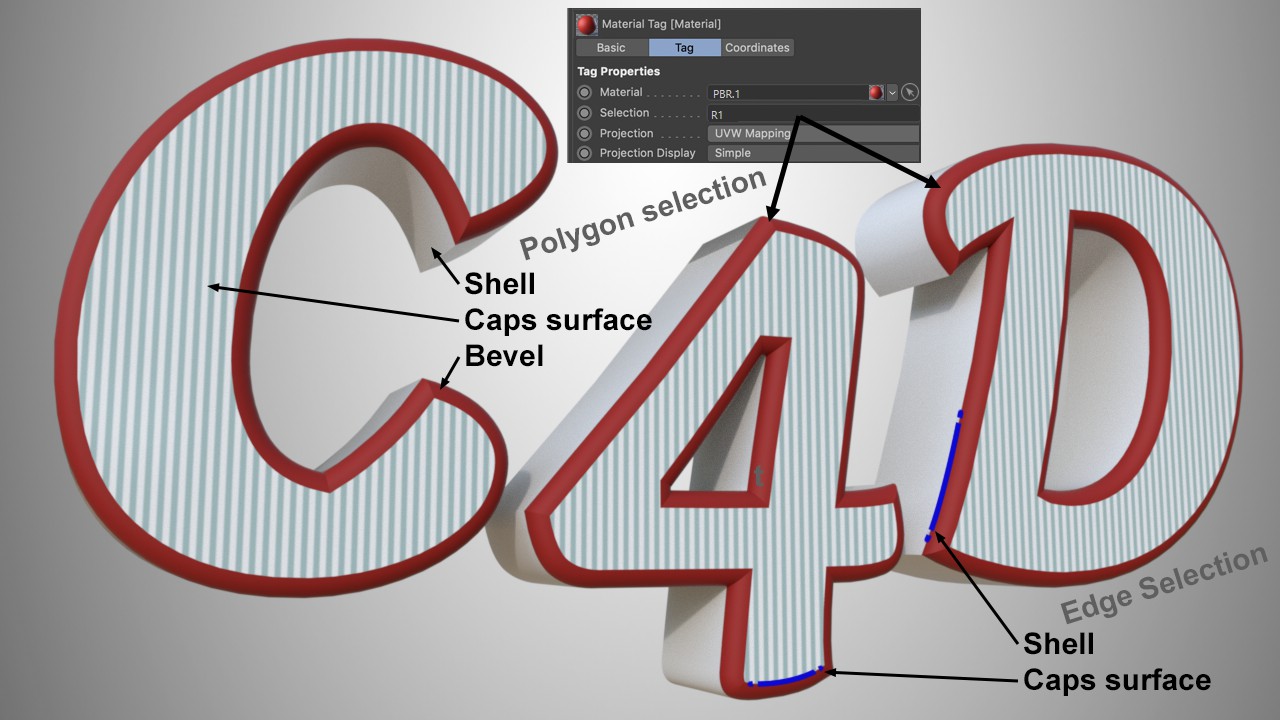Viewport: 1280px width, 720px height.
Task: Click the PBR.1 material link field
Action: pos(787,93)
